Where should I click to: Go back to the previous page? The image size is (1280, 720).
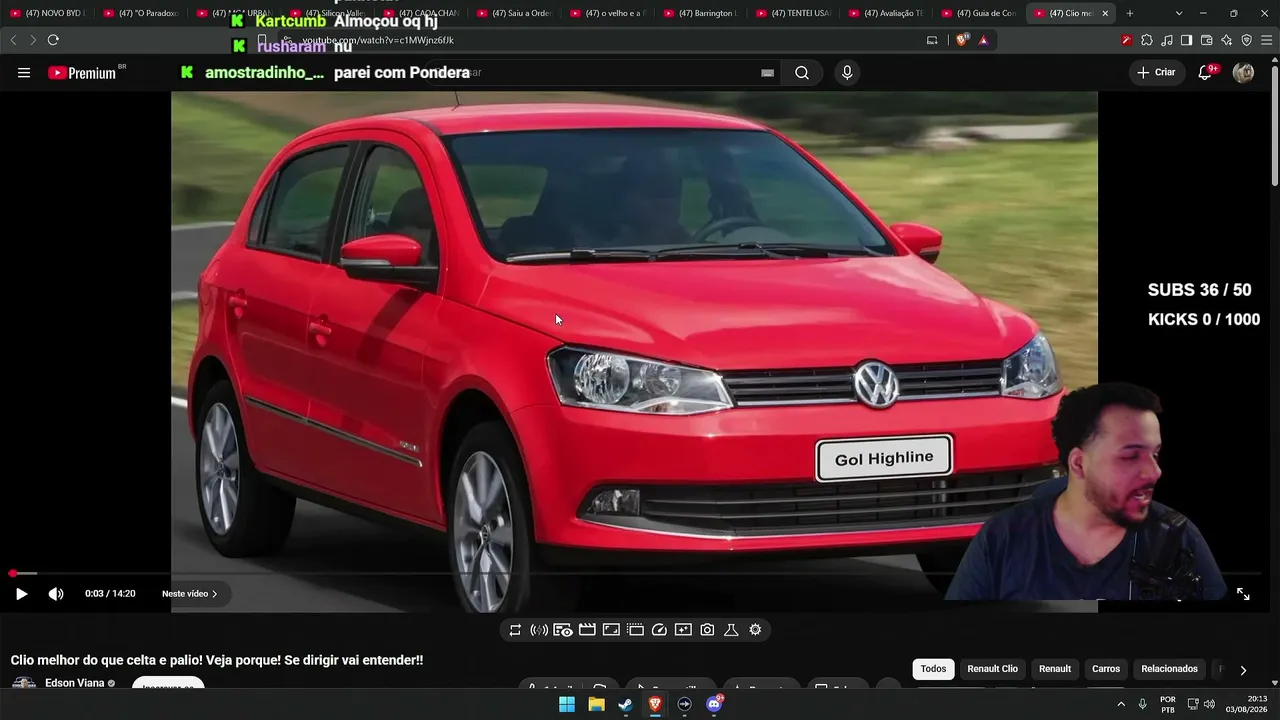coord(13,40)
